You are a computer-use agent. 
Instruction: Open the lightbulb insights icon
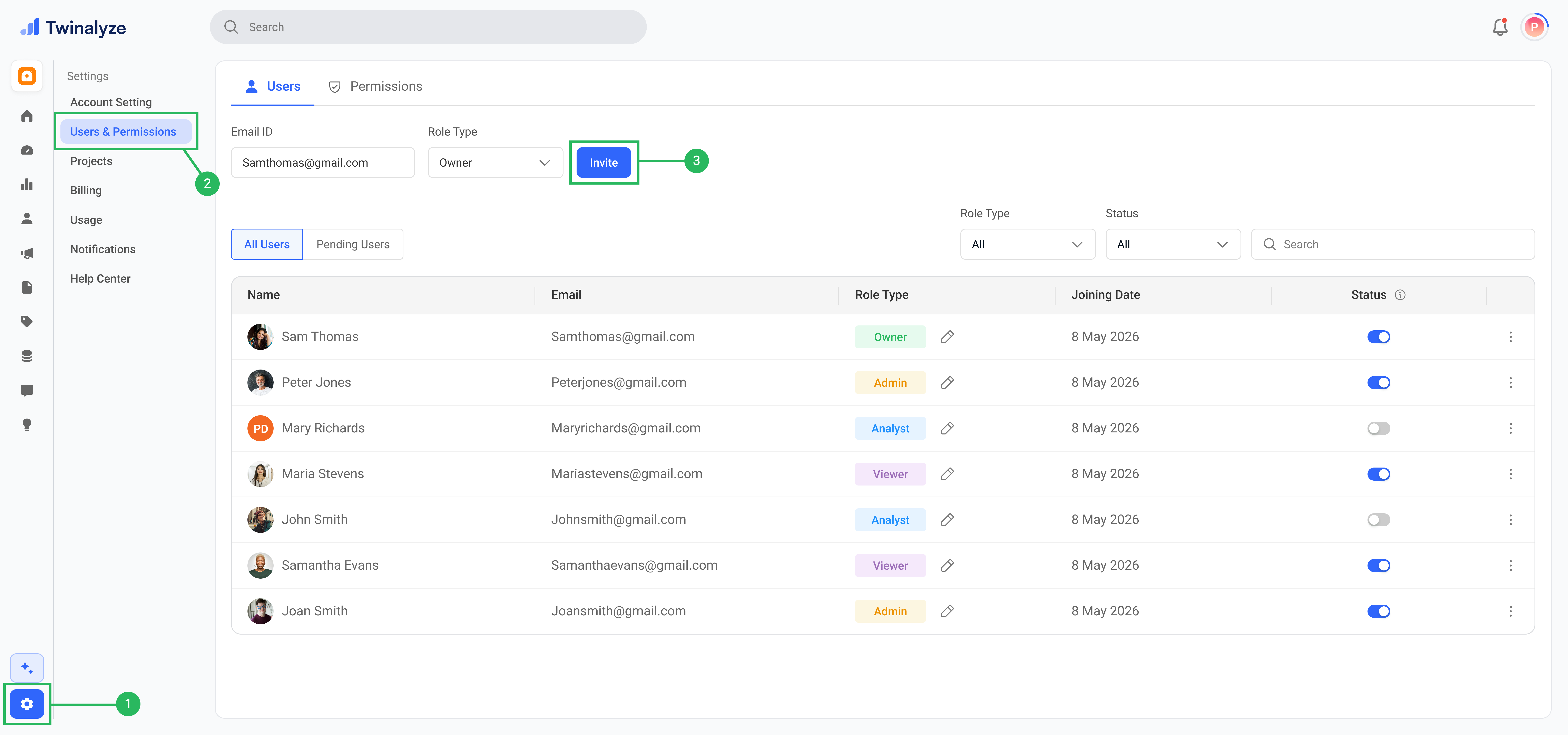(27, 425)
